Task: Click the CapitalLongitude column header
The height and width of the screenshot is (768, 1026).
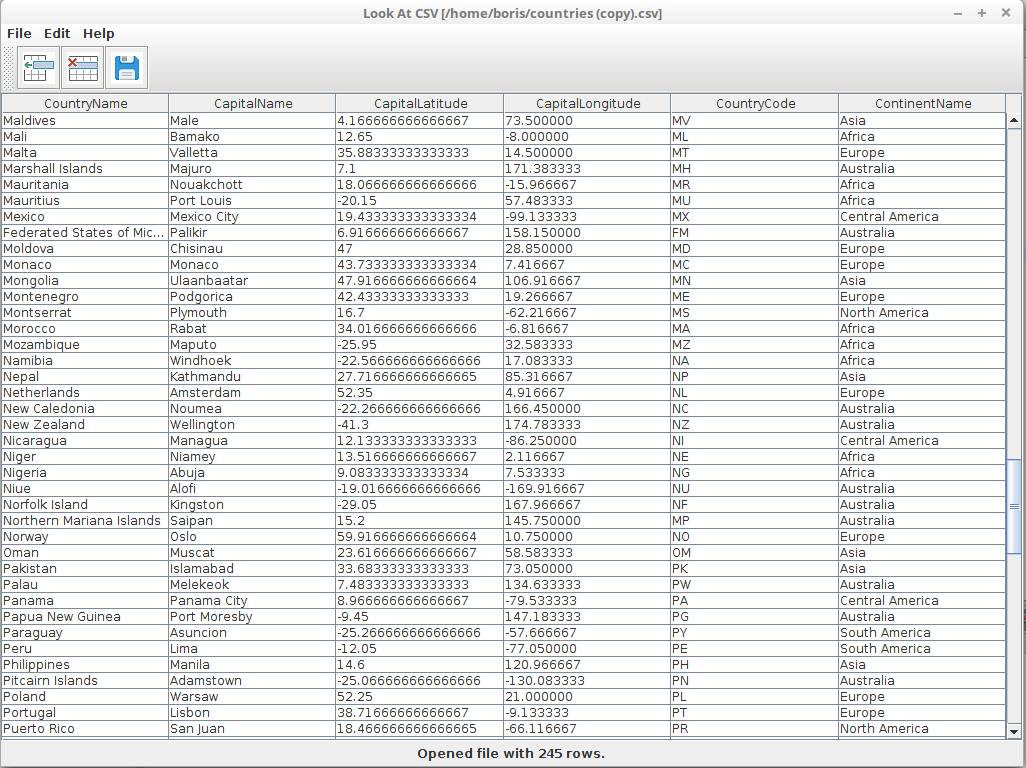Action: click(x=588, y=103)
